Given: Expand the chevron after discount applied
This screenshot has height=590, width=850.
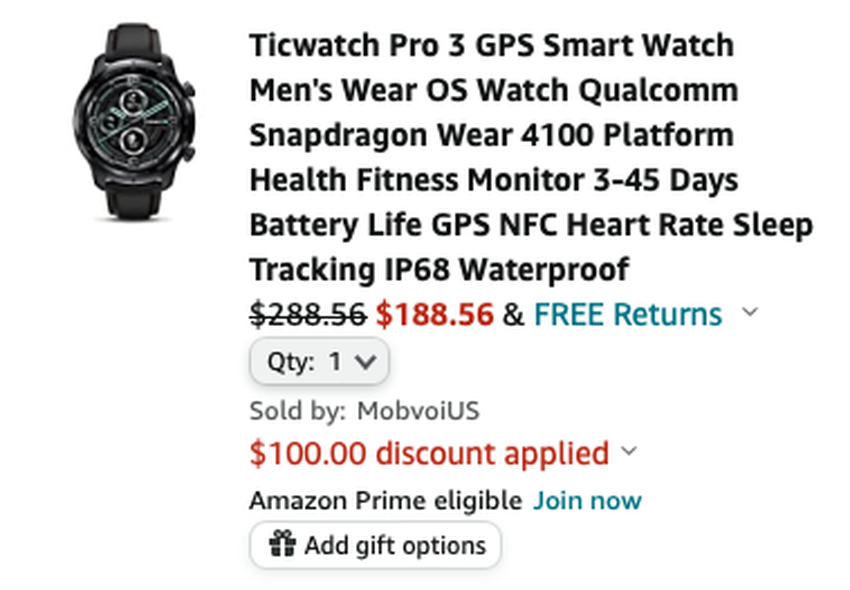Looking at the screenshot, I should click(x=629, y=452).
